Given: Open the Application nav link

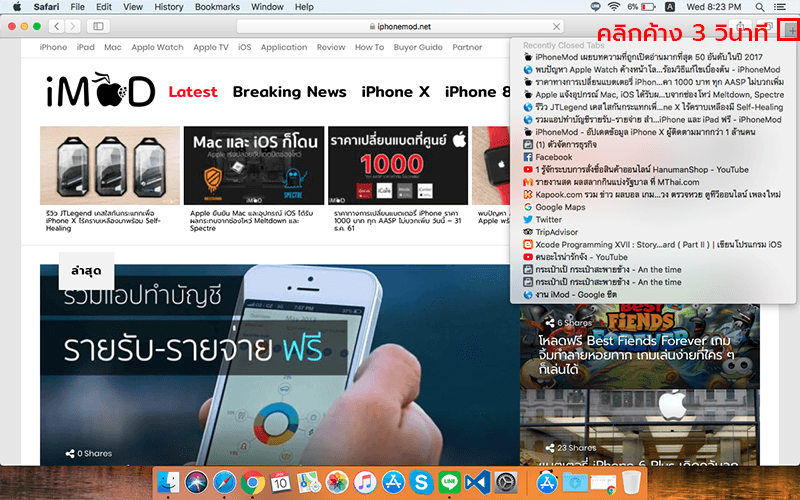Looking at the screenshot, I should click(284, 47).
